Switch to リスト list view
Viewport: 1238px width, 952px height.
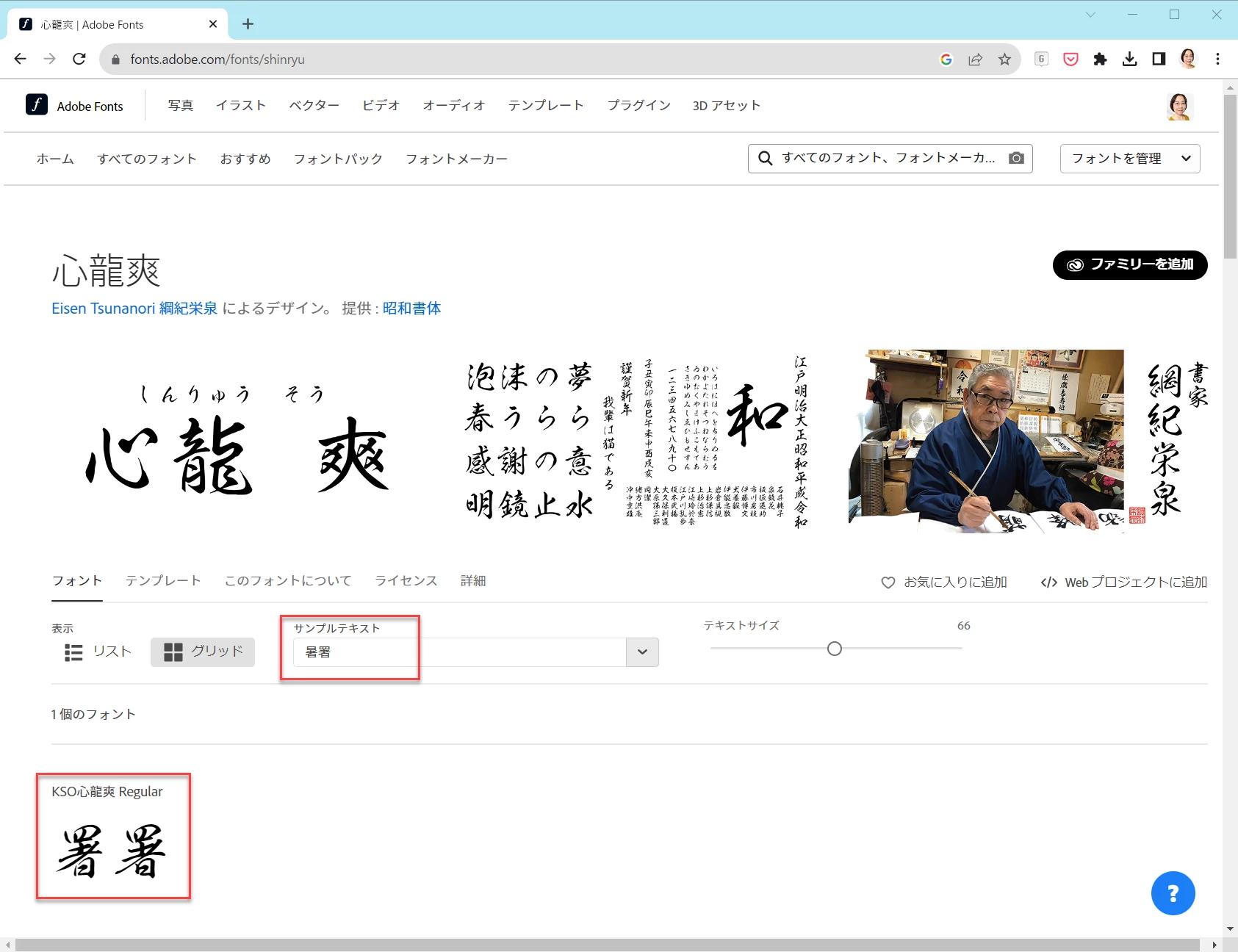click(98, 652)
